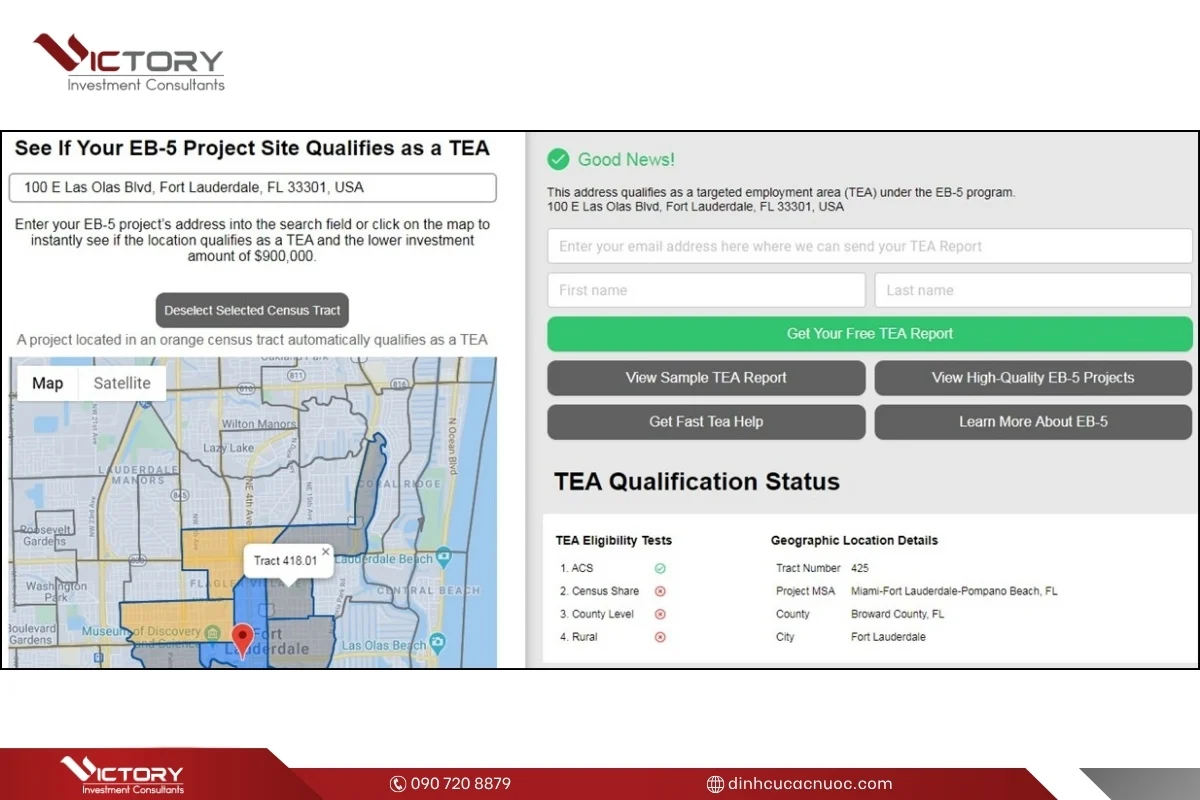The height and width of the screenshot is (800, 1200).
Task: Click the Victory logo in footer
Action: (x=122, y=775)
